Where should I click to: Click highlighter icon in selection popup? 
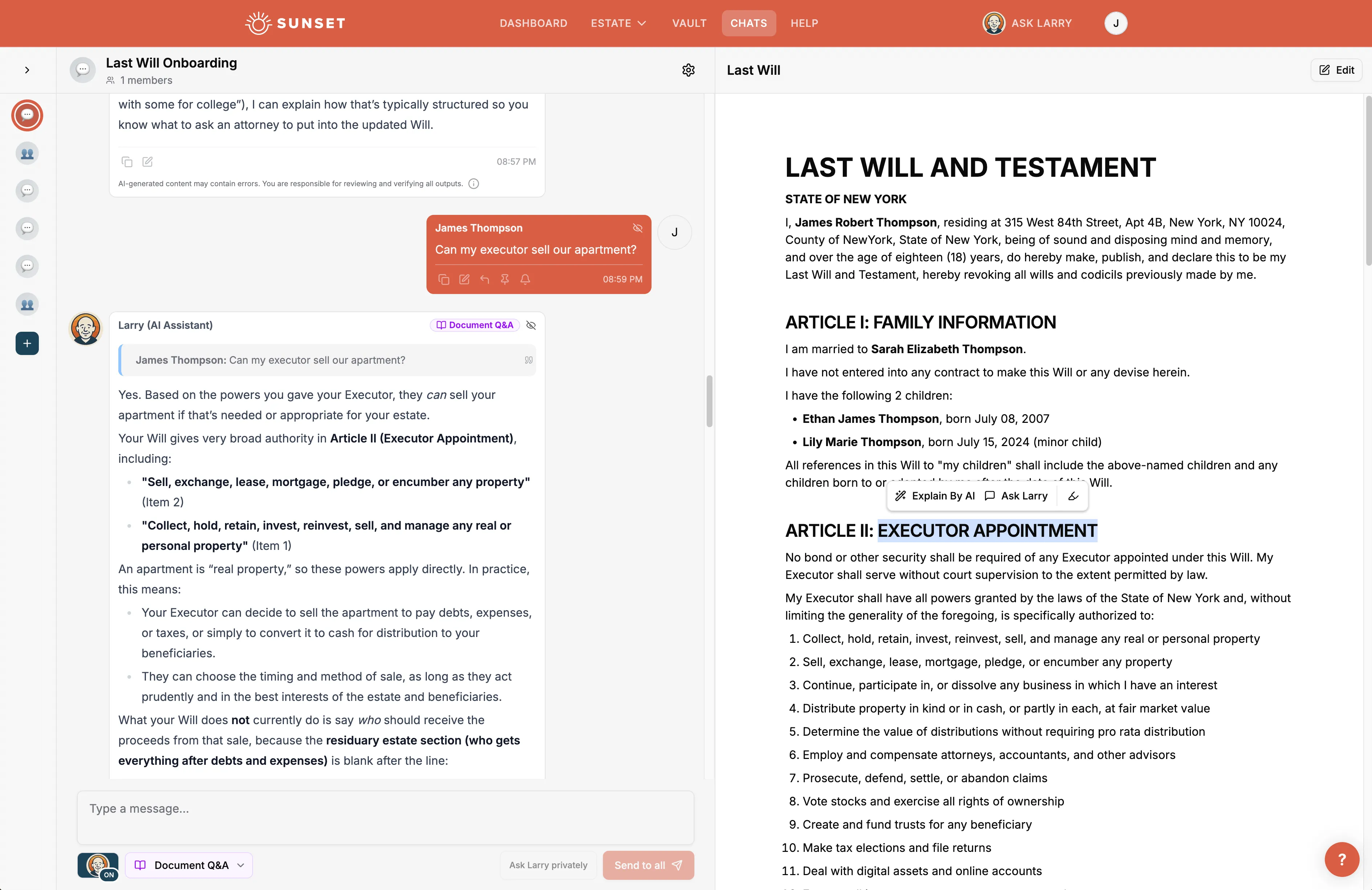click(1073, 496)
